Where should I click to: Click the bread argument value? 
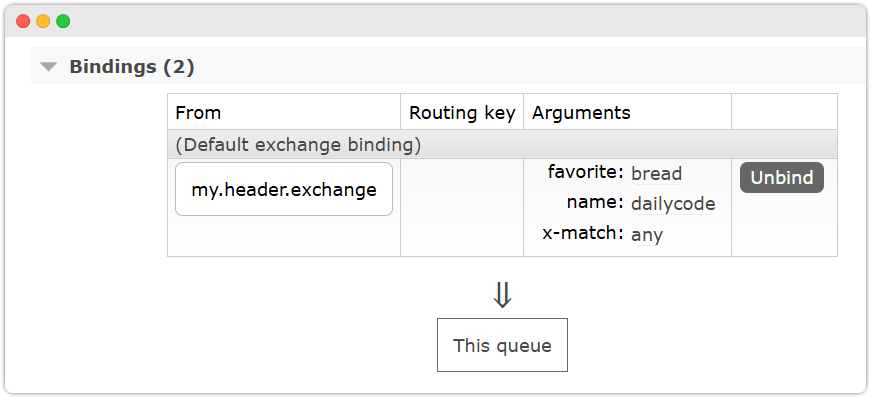pyautogui.click(x=657, y=174)
